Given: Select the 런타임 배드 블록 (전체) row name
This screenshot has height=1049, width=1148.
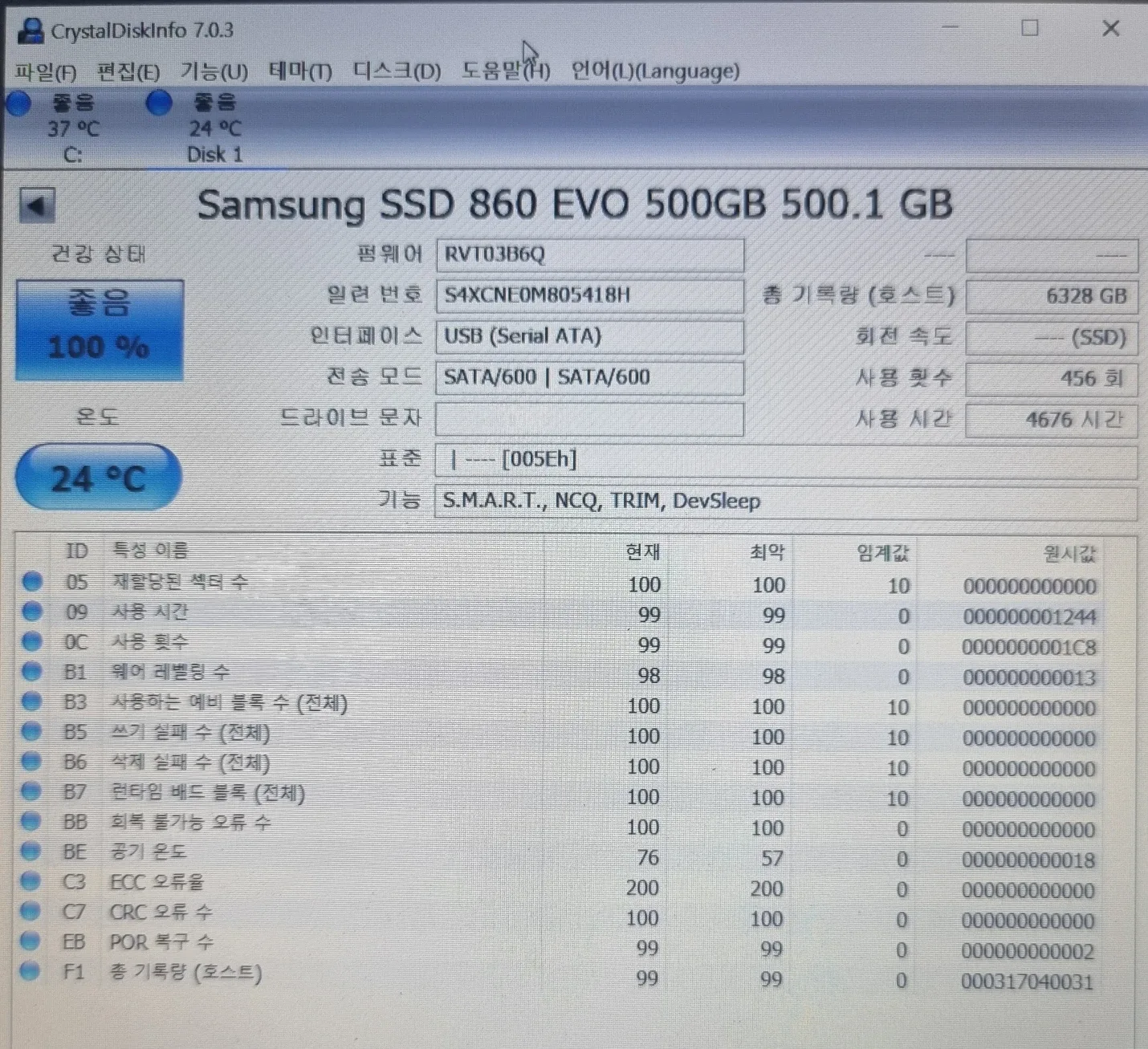Looking at the screenshot, I should click(x=207, y=793).
